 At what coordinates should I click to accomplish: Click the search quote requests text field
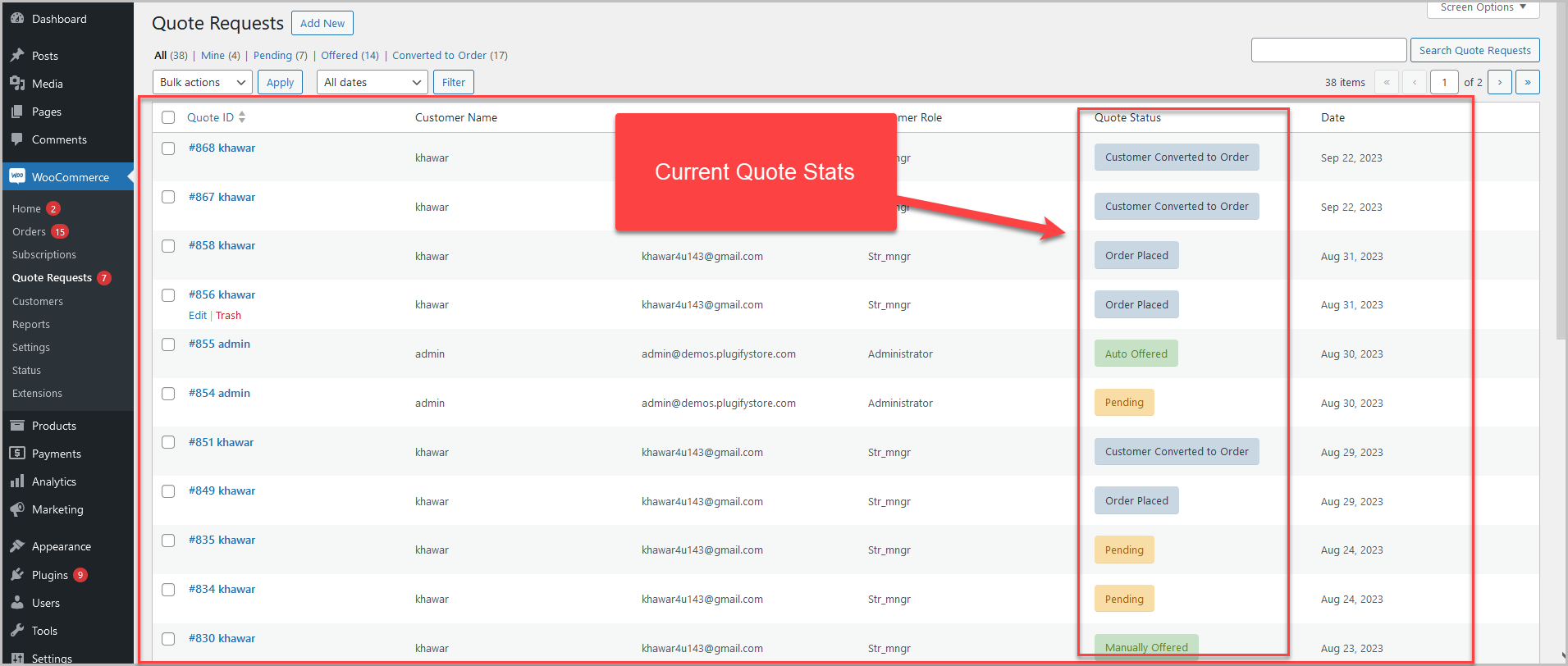(x=1328, y=50)
